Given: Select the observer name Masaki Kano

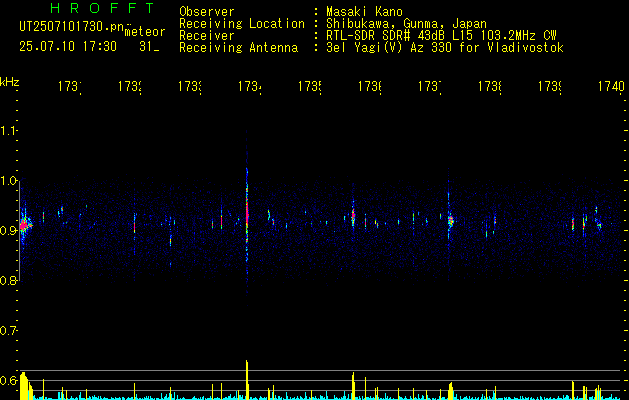Looking at the screenshot, I should [x=364, y=12].
